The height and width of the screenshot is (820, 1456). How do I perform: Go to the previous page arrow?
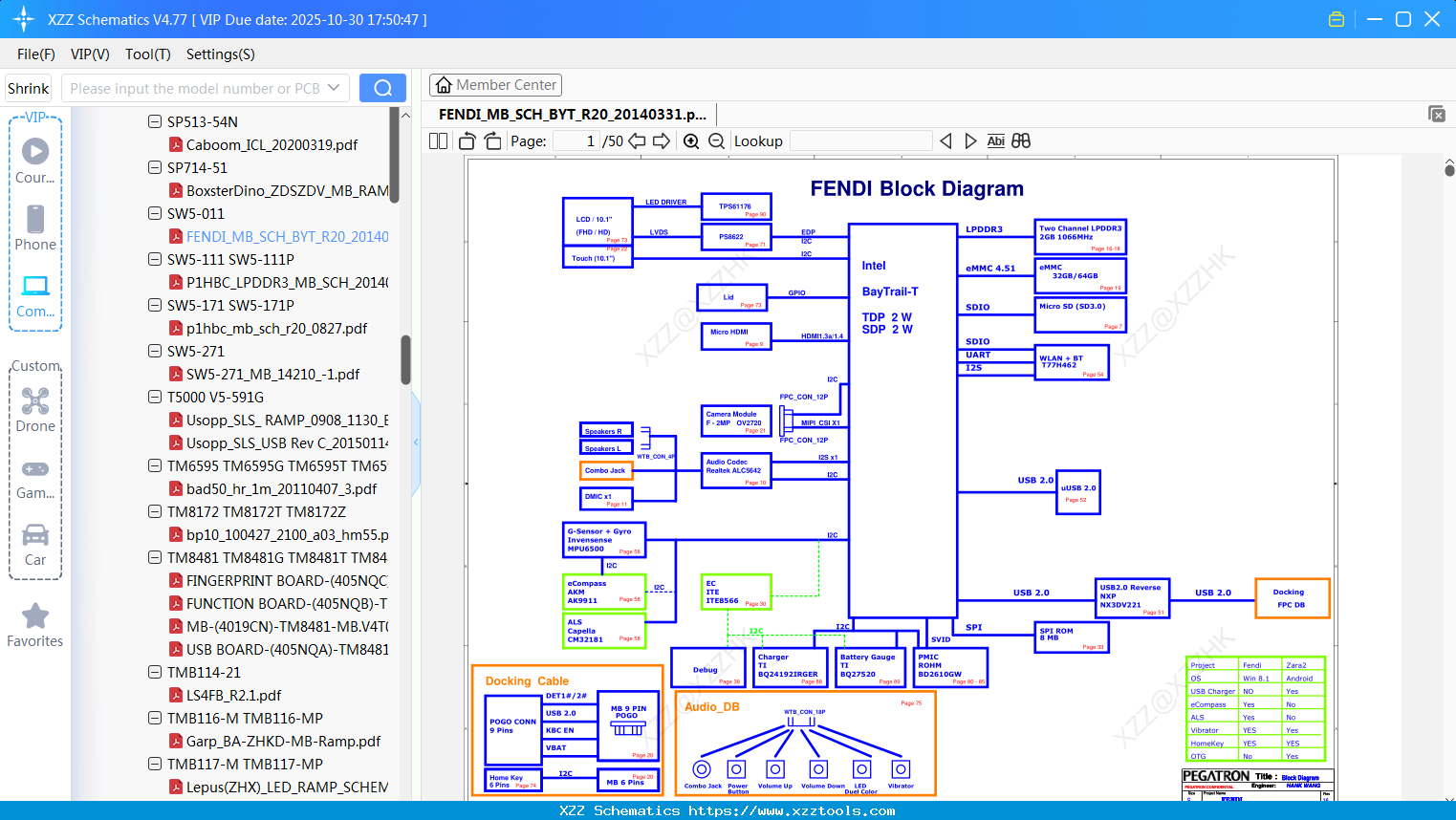[x=637, y=140]
